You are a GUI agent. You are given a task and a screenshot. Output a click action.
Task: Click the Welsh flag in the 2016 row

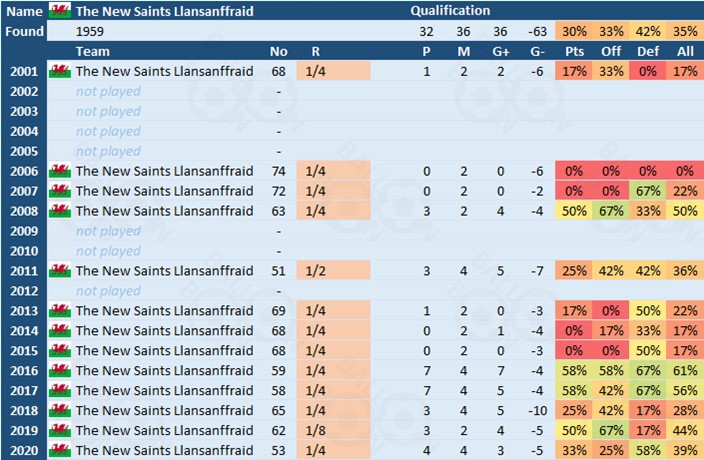(x=60, y=370)
